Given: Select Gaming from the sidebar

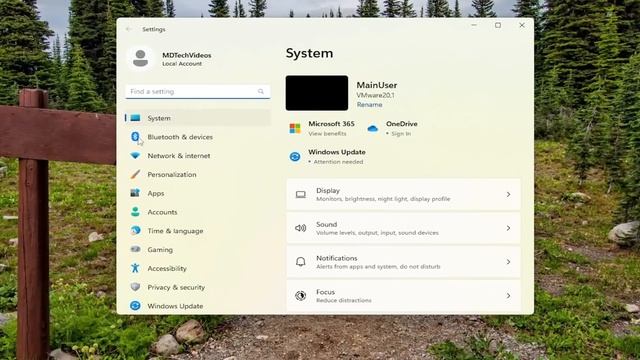Looking at the screenshot, I should (198, 249).
